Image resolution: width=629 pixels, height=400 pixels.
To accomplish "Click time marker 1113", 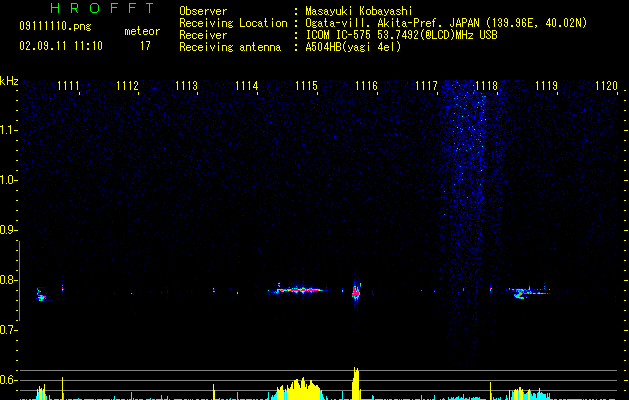I will pos(187,86).
